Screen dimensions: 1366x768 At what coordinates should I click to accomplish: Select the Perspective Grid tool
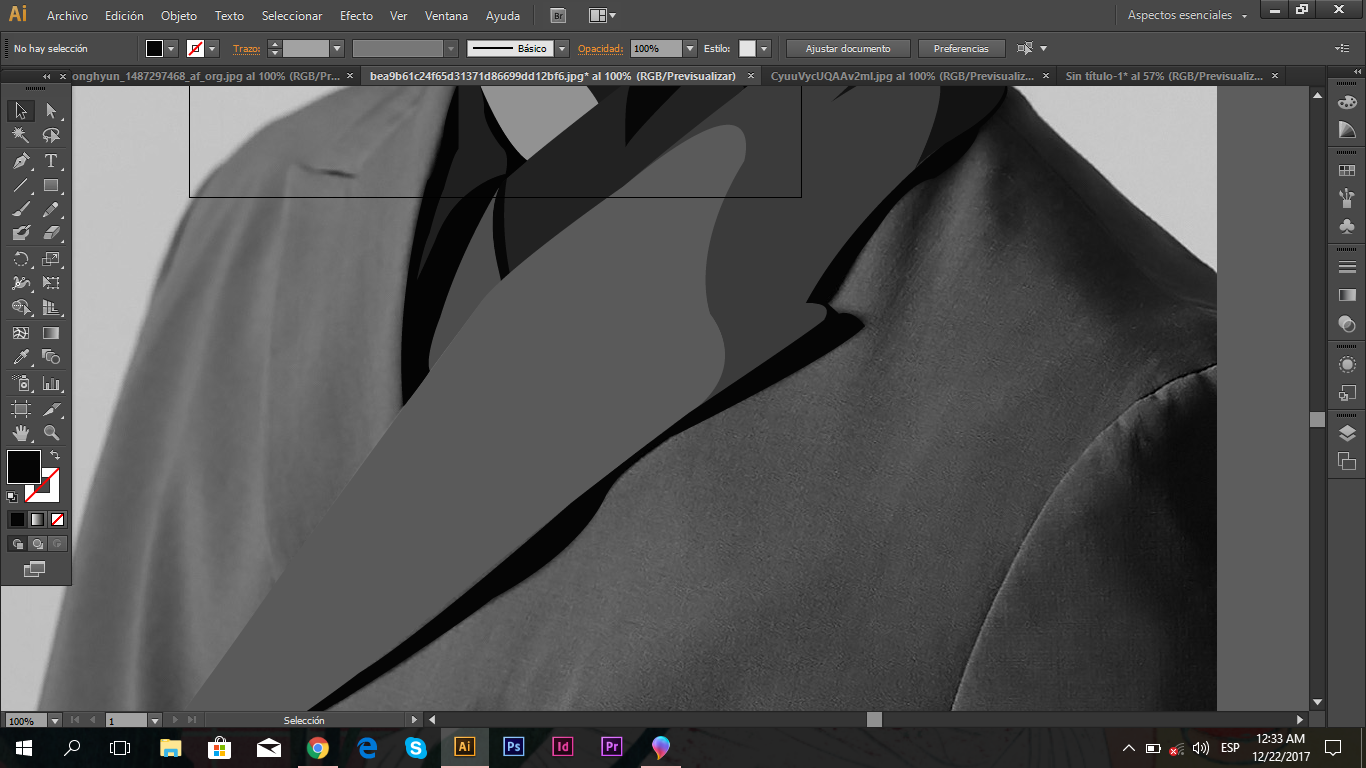coord(51,308)
